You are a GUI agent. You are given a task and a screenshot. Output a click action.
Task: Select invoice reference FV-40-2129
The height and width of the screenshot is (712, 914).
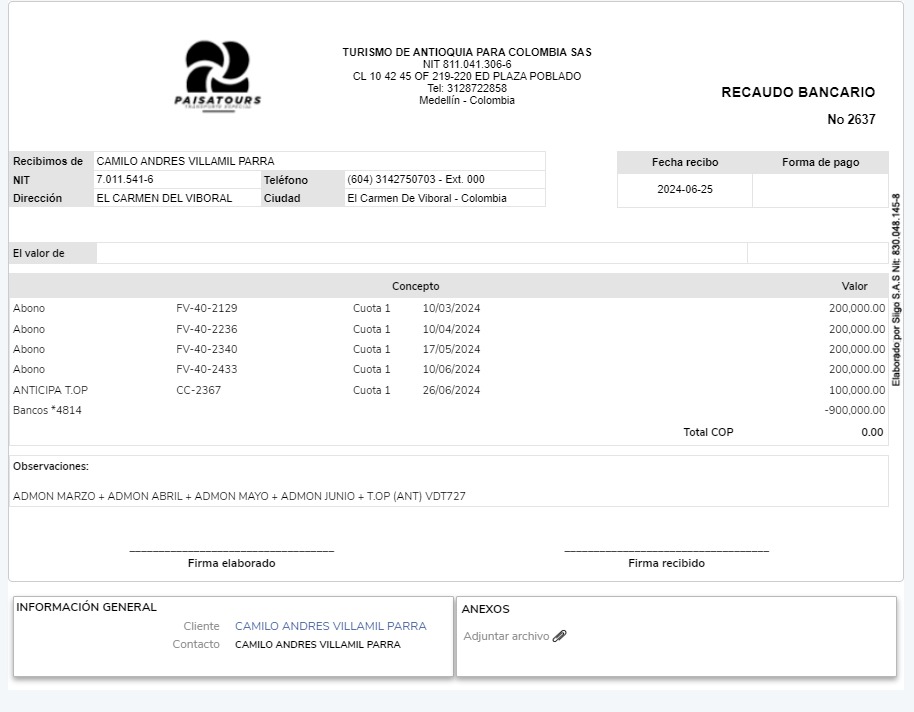(x=207, y=309)
